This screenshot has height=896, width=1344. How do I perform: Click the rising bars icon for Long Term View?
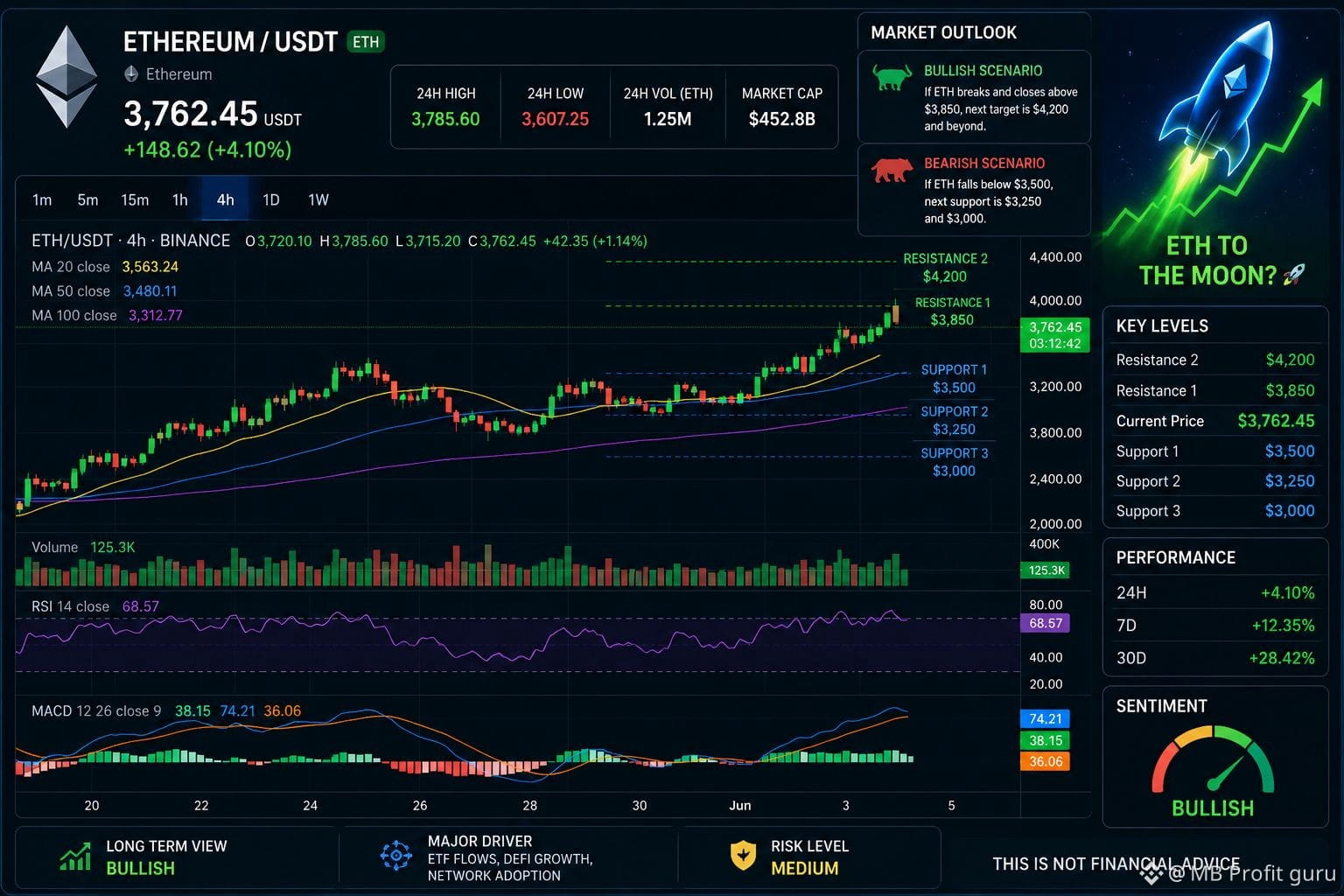75,857
